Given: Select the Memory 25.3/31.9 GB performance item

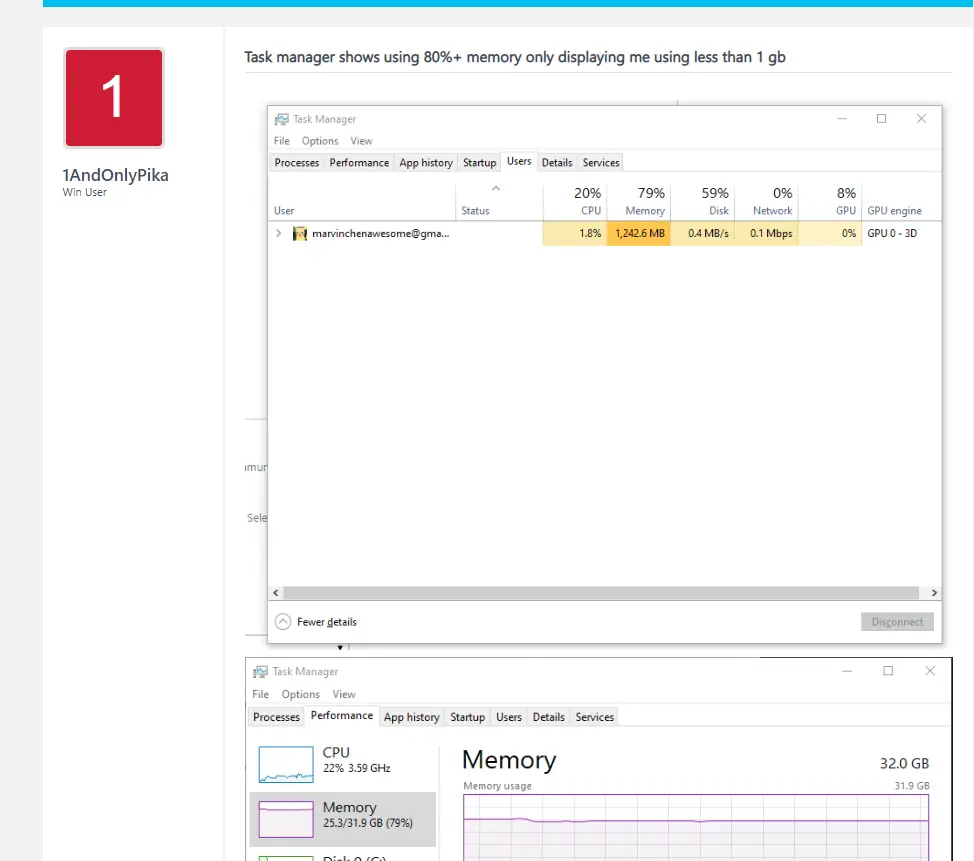Looking at the screenshot, I should click(343, 819).
